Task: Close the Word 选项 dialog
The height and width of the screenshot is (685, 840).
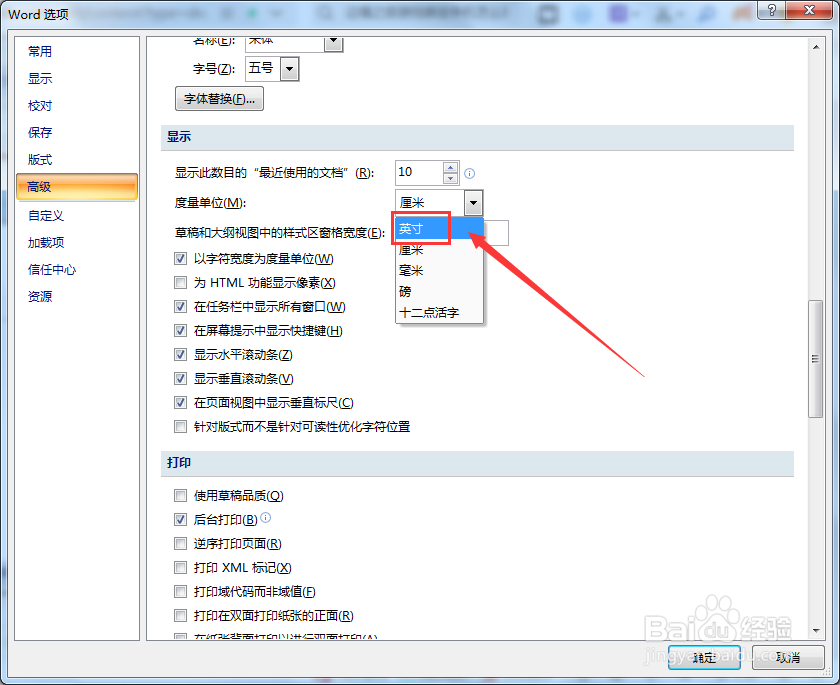Action: (809, 10)
